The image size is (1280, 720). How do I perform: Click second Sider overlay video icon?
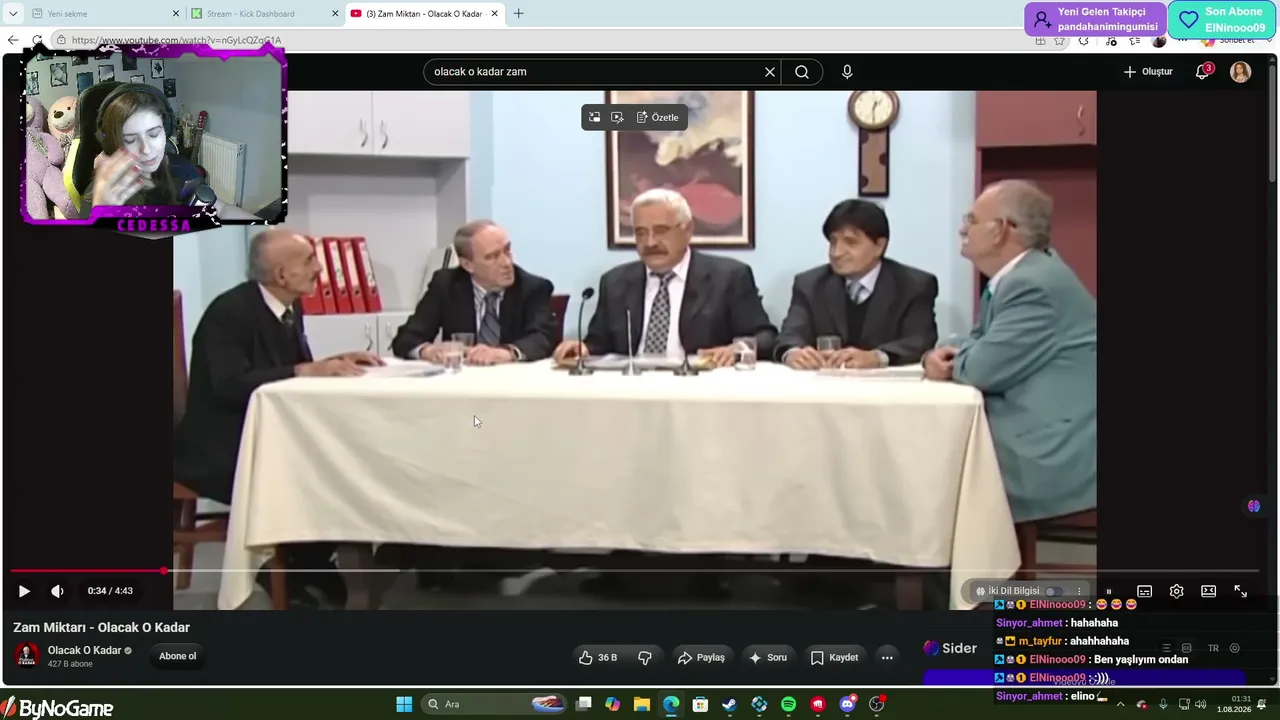[617, 117]
